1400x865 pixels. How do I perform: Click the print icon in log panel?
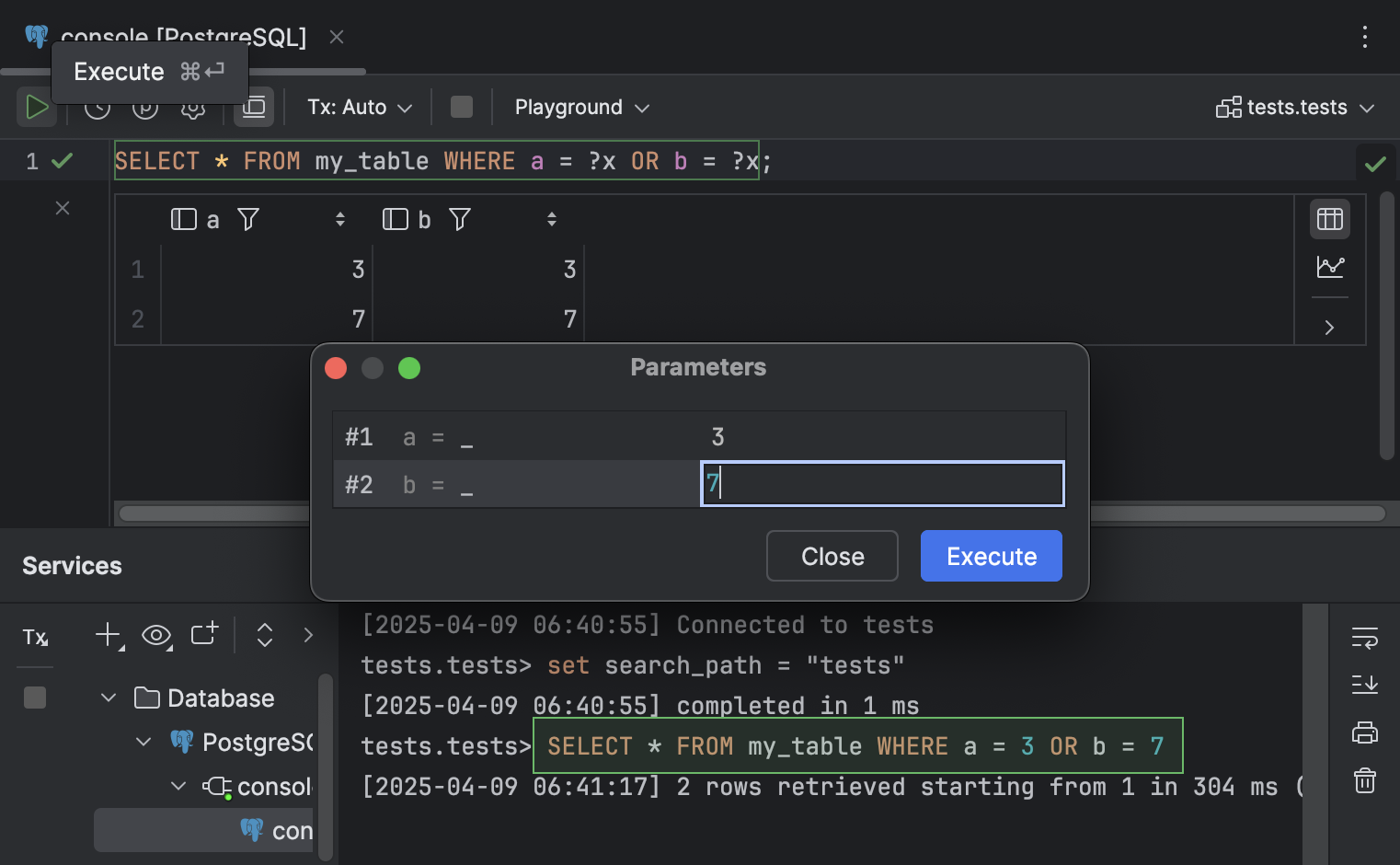click(x=1364, y=732)
